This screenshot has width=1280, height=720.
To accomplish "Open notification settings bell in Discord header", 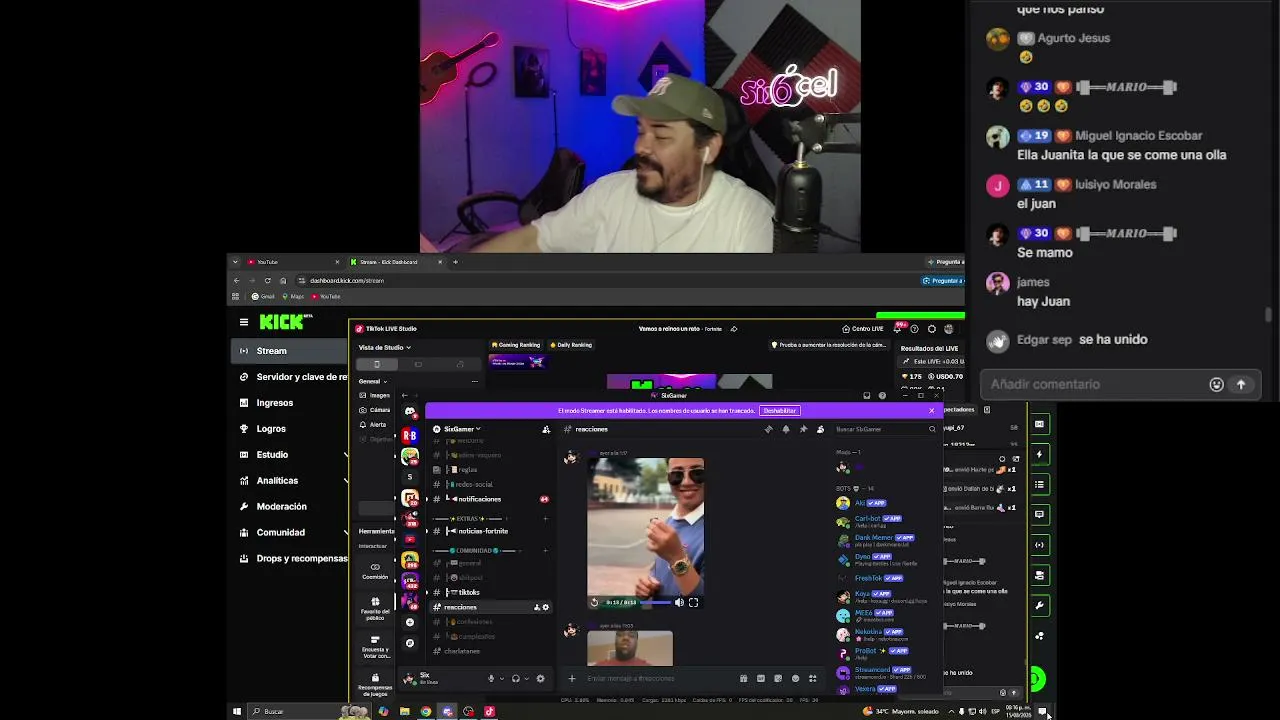I will tap(786, 429).
